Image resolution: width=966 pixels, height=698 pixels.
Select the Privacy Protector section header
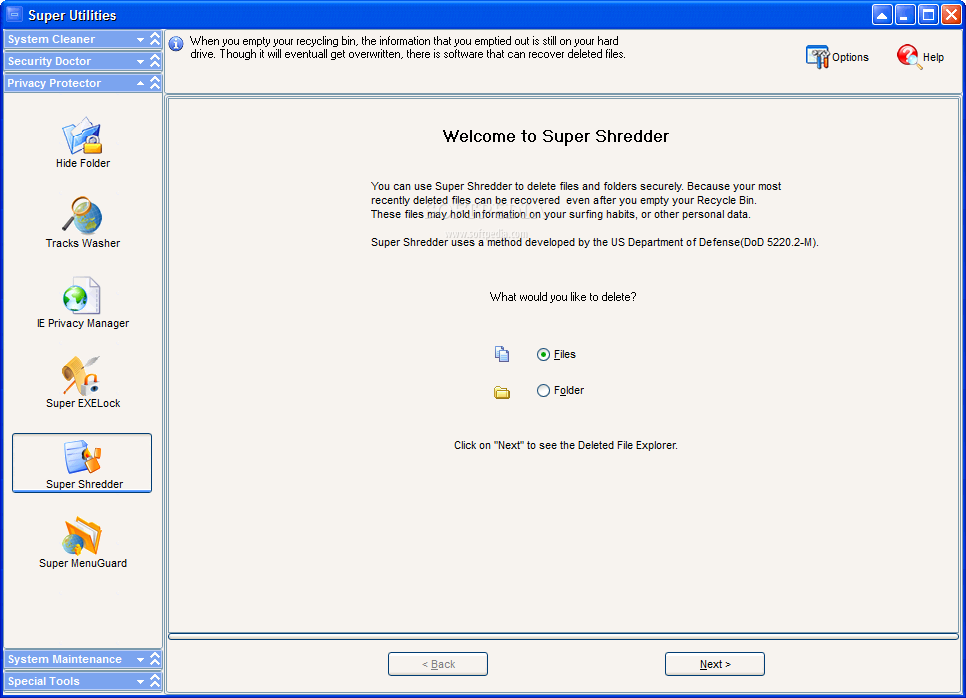(x=83, y=83)
